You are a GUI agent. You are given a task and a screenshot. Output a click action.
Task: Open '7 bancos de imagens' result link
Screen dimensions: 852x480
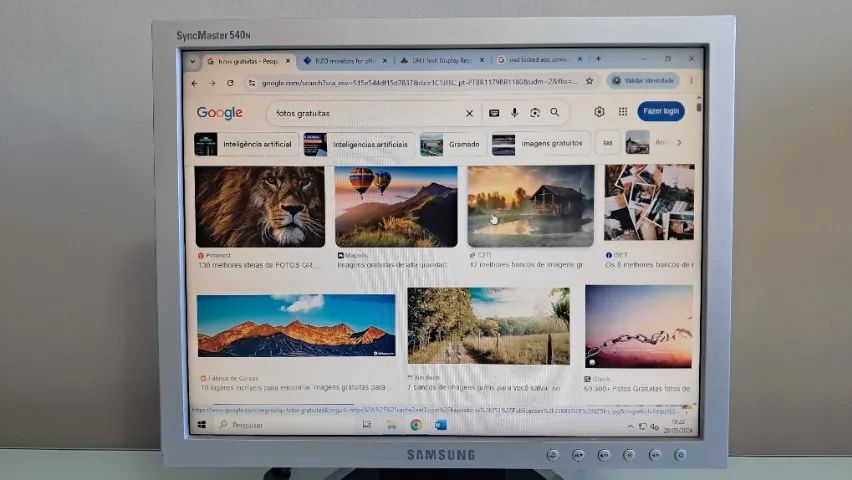click(484, 388)
